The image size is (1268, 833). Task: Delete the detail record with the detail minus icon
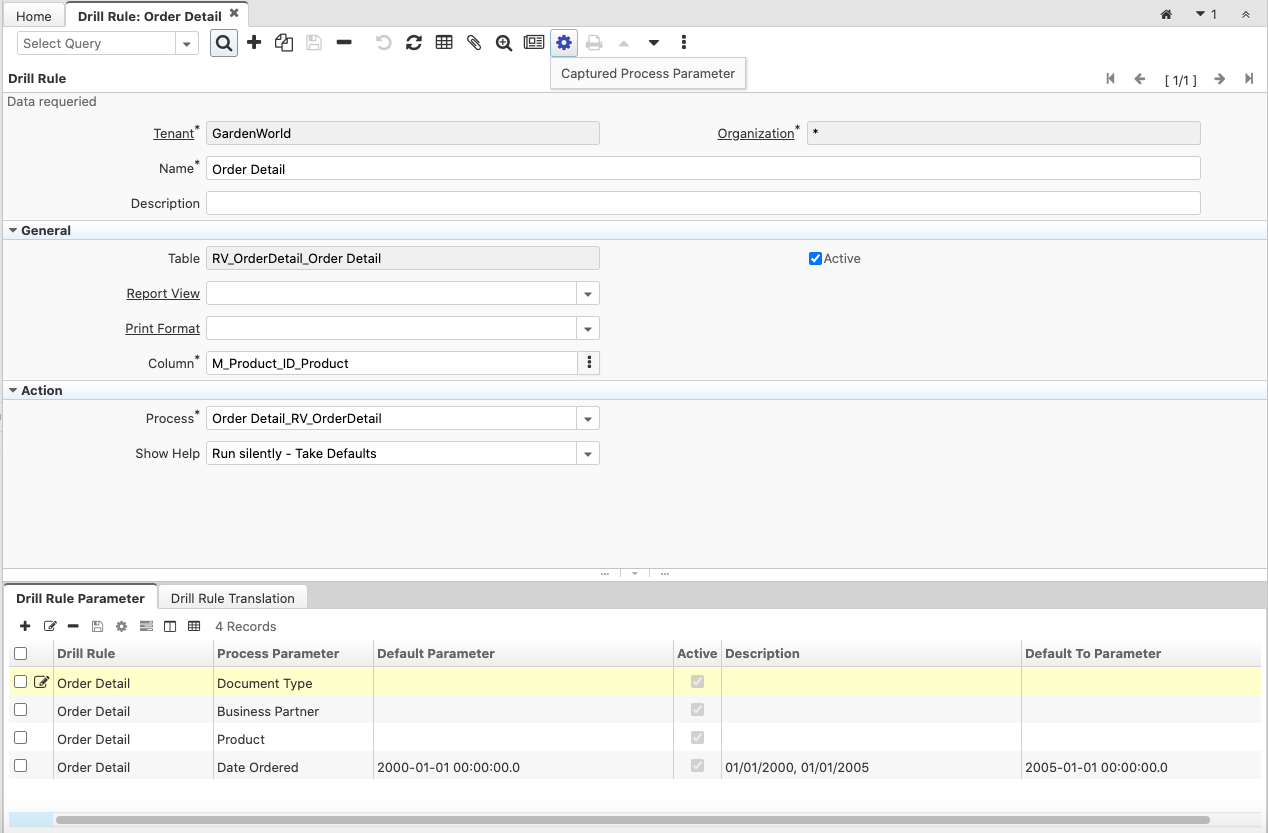click(x=73, y=626)
